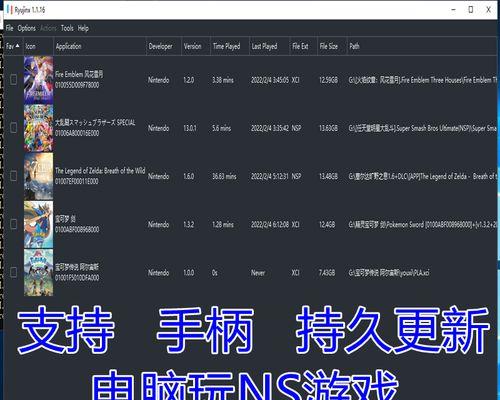Sort by Application column header
The width and height of the screenshot is (500, 400).
[100, 46]
